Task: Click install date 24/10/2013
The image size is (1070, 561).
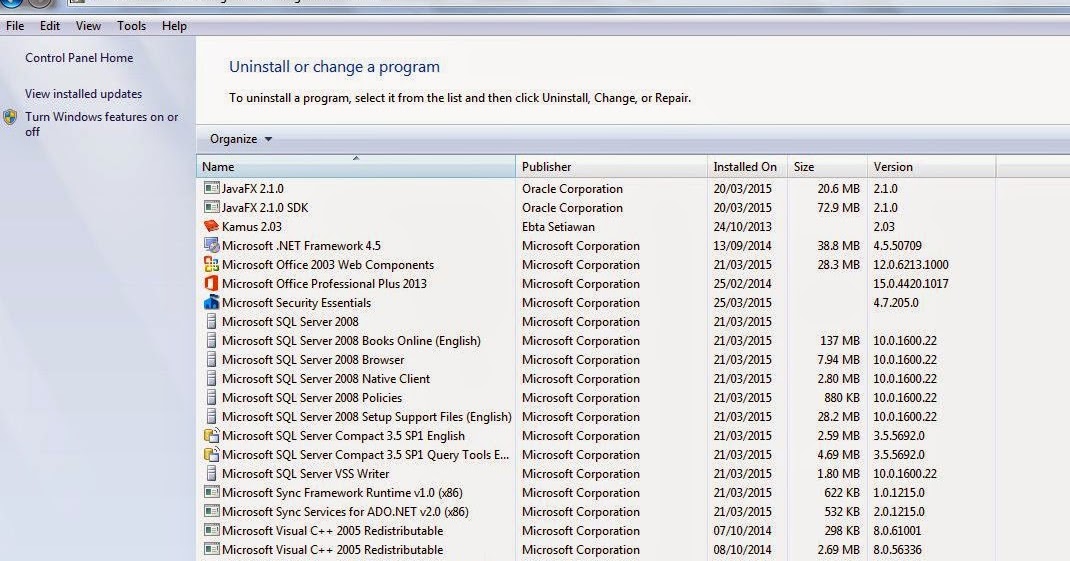Action: tap(742, 226)
